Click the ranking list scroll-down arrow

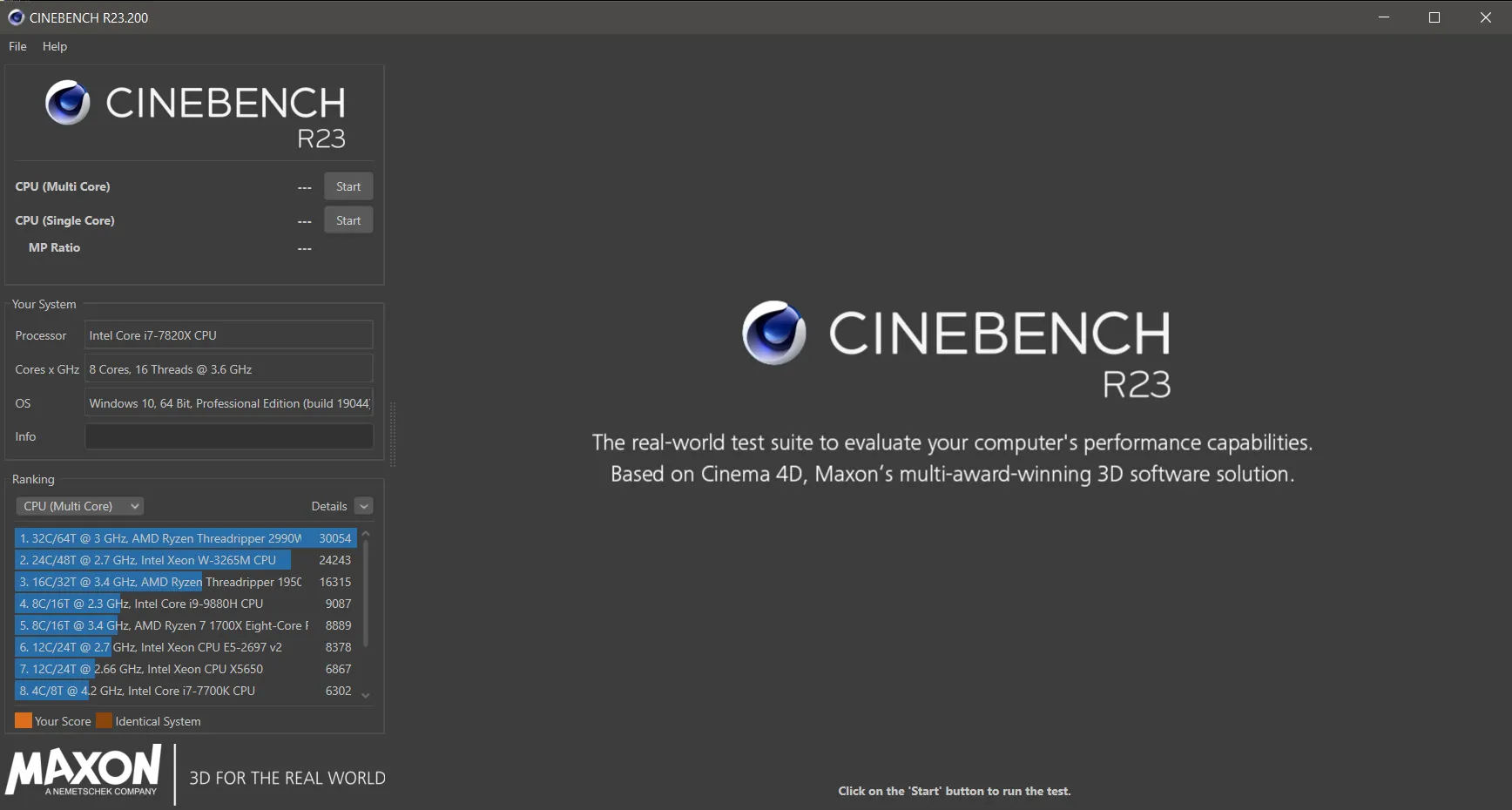[x=366, y=695]
